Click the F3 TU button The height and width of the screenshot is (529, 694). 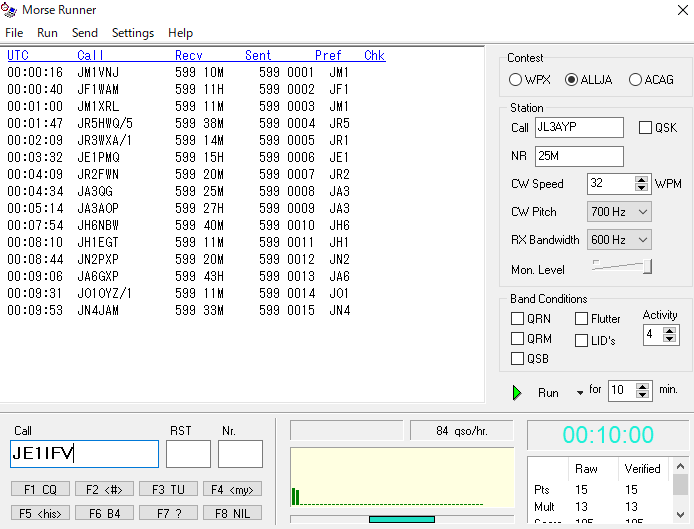point(168,489)
